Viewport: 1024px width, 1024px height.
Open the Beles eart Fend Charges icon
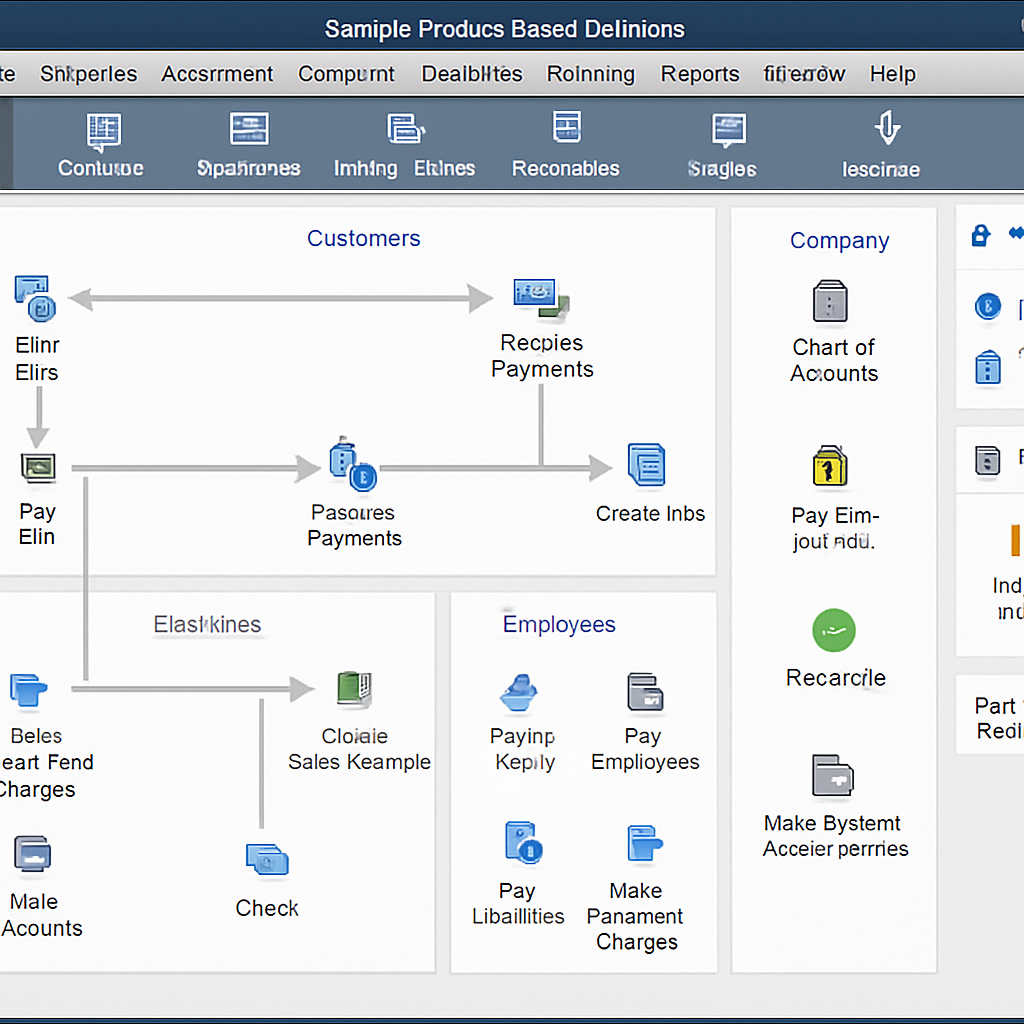tap(29, 690)
